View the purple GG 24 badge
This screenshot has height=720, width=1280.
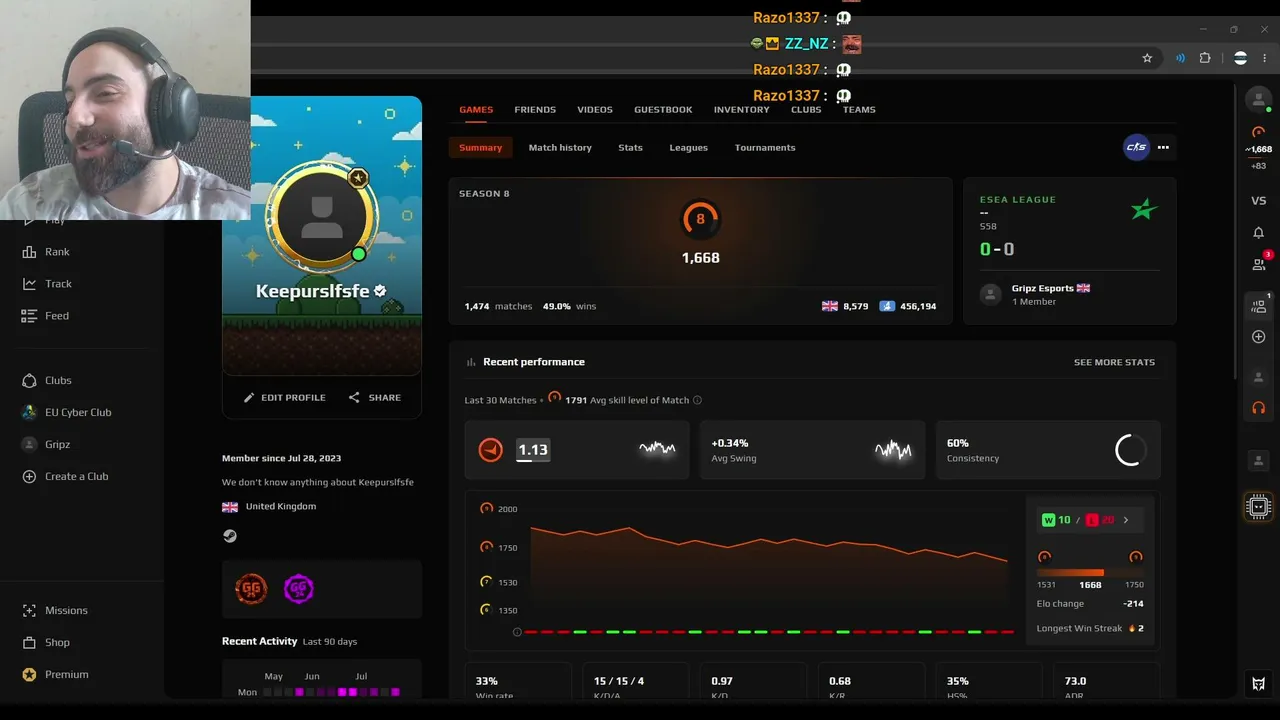coord(299,589)
